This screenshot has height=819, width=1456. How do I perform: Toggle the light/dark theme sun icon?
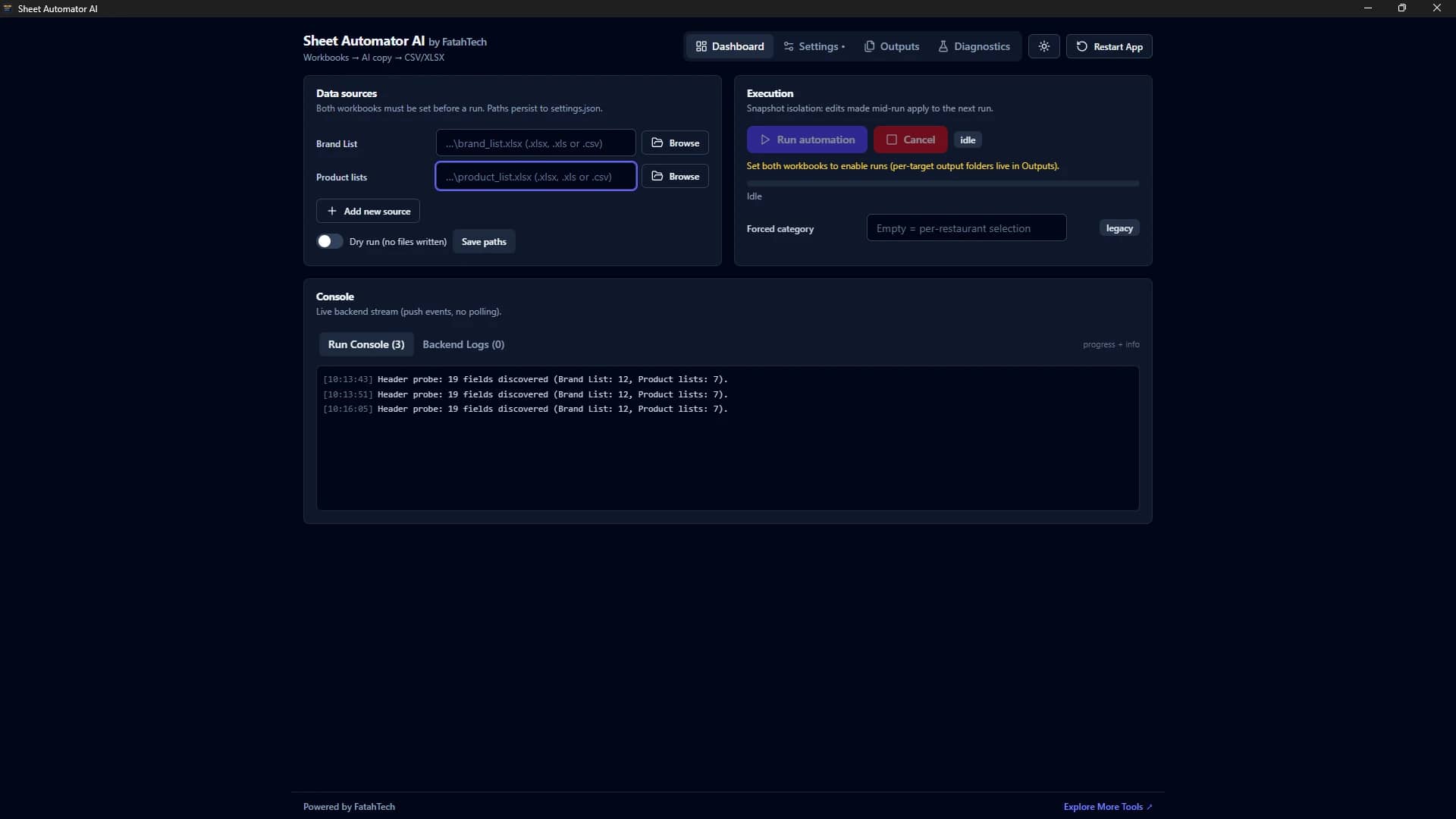click(x=1043, y=46)
